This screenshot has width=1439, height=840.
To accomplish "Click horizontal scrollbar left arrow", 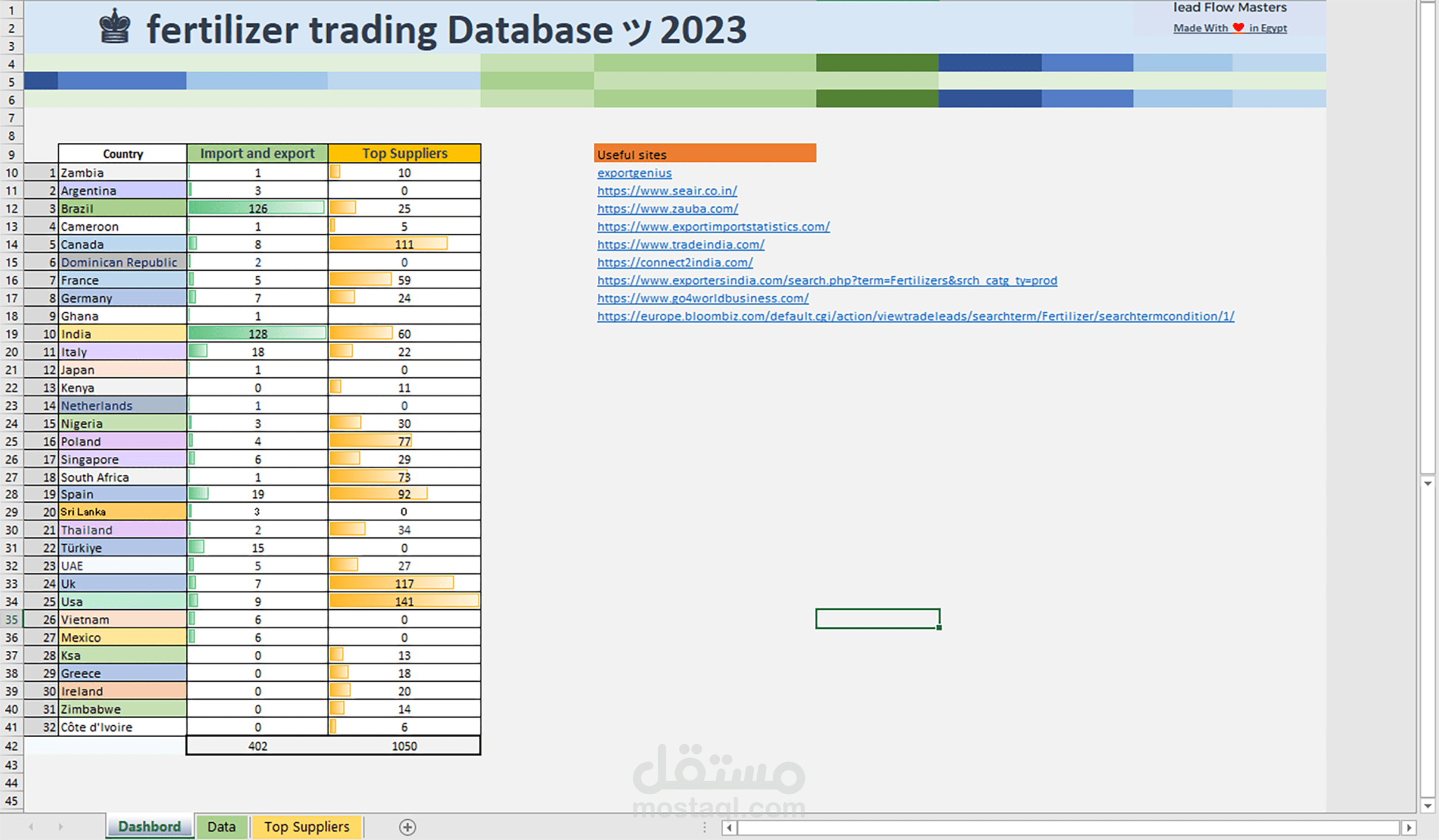I will tap(730, 828).
